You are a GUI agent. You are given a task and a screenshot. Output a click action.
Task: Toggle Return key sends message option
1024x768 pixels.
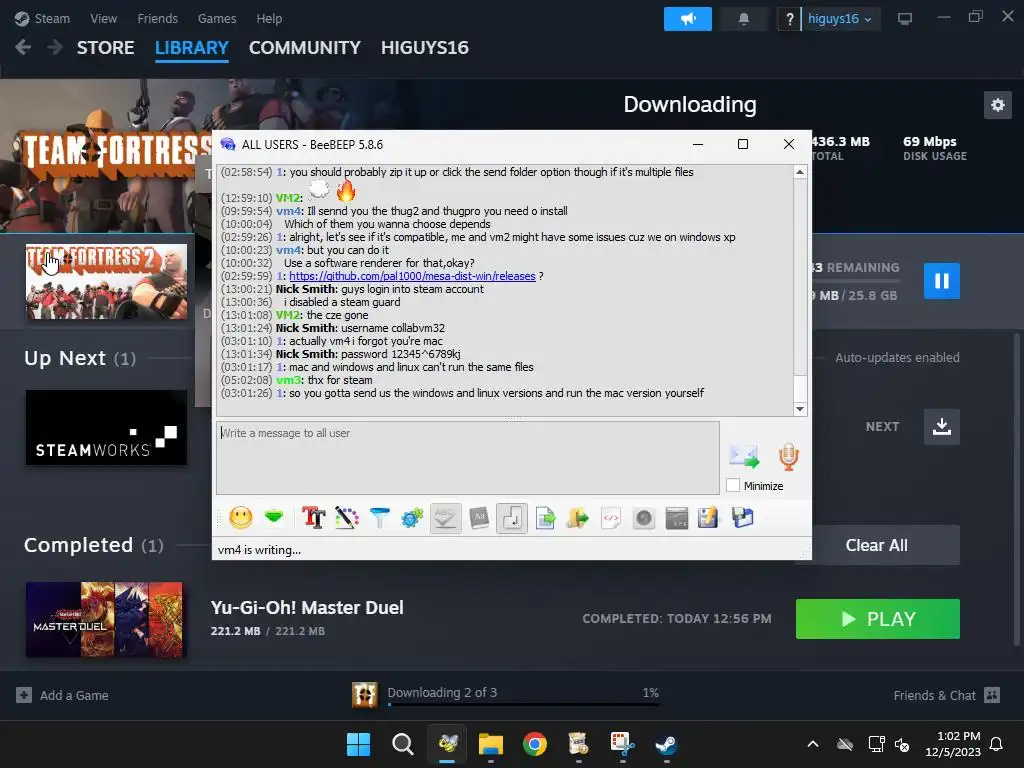tap(511, 519)
